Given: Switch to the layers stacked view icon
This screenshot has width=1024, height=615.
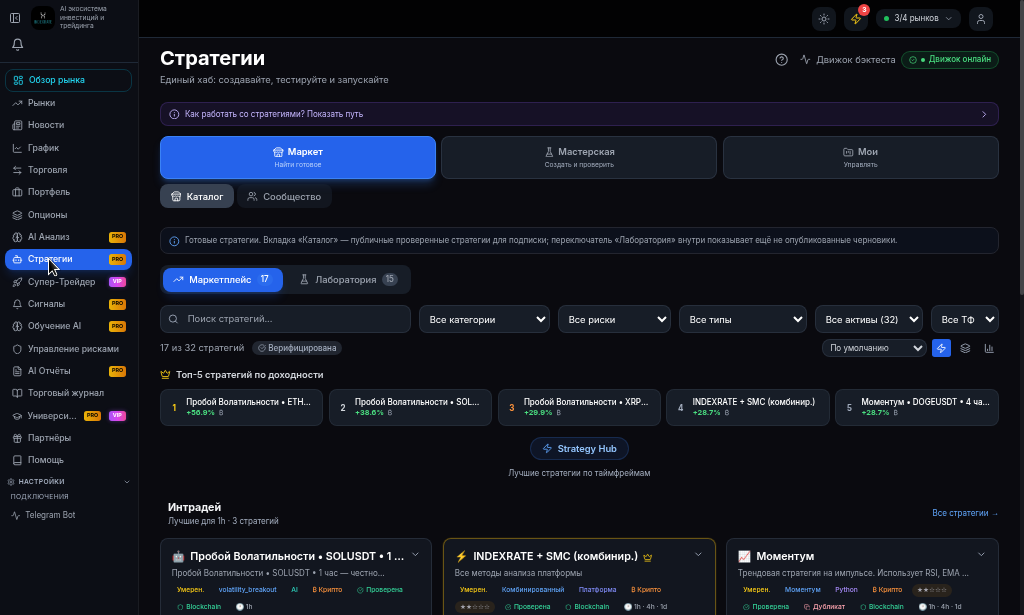Looking at the screenshot, I should (x=965, y=349).
